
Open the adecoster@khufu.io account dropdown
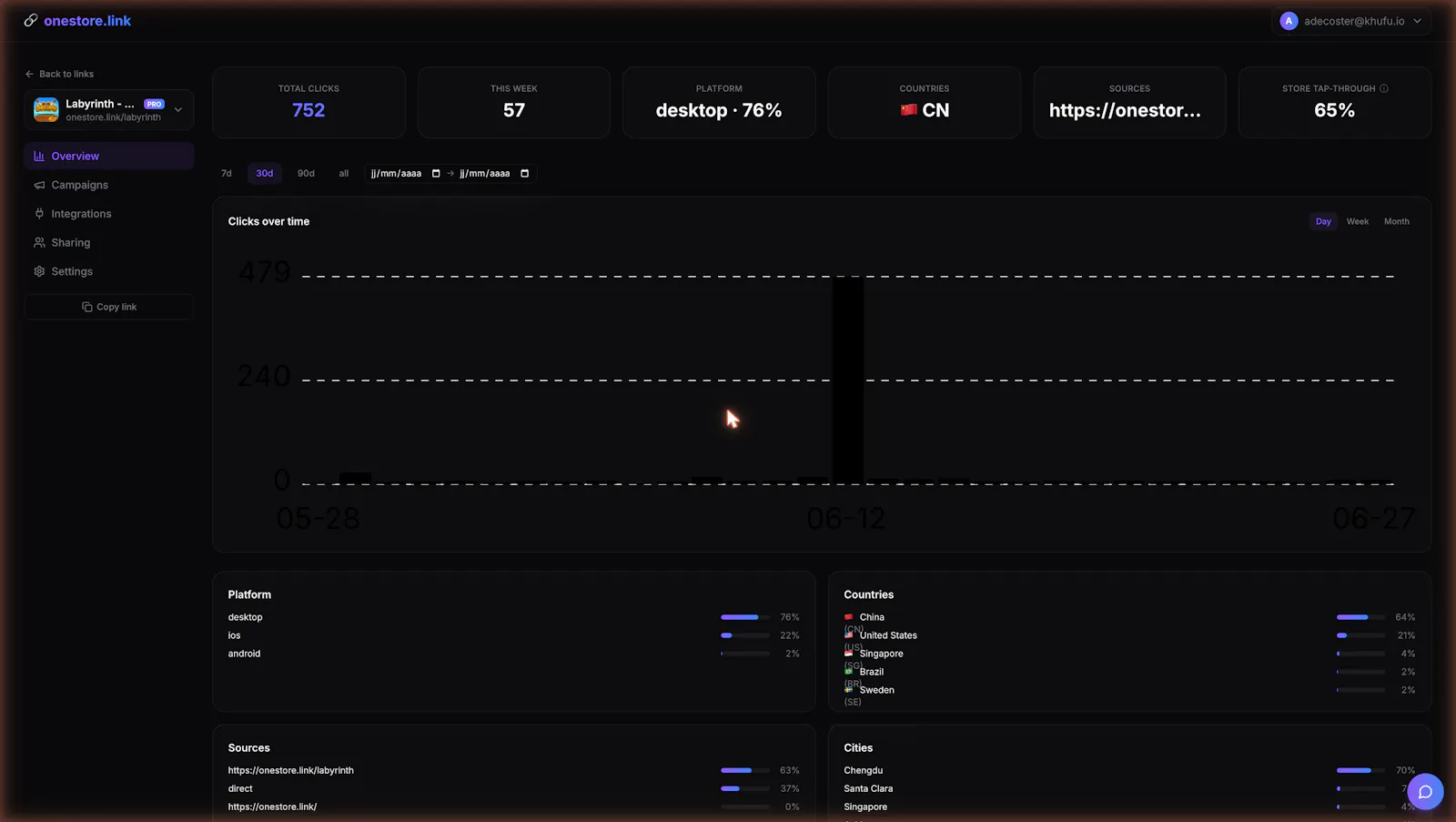1350,21
